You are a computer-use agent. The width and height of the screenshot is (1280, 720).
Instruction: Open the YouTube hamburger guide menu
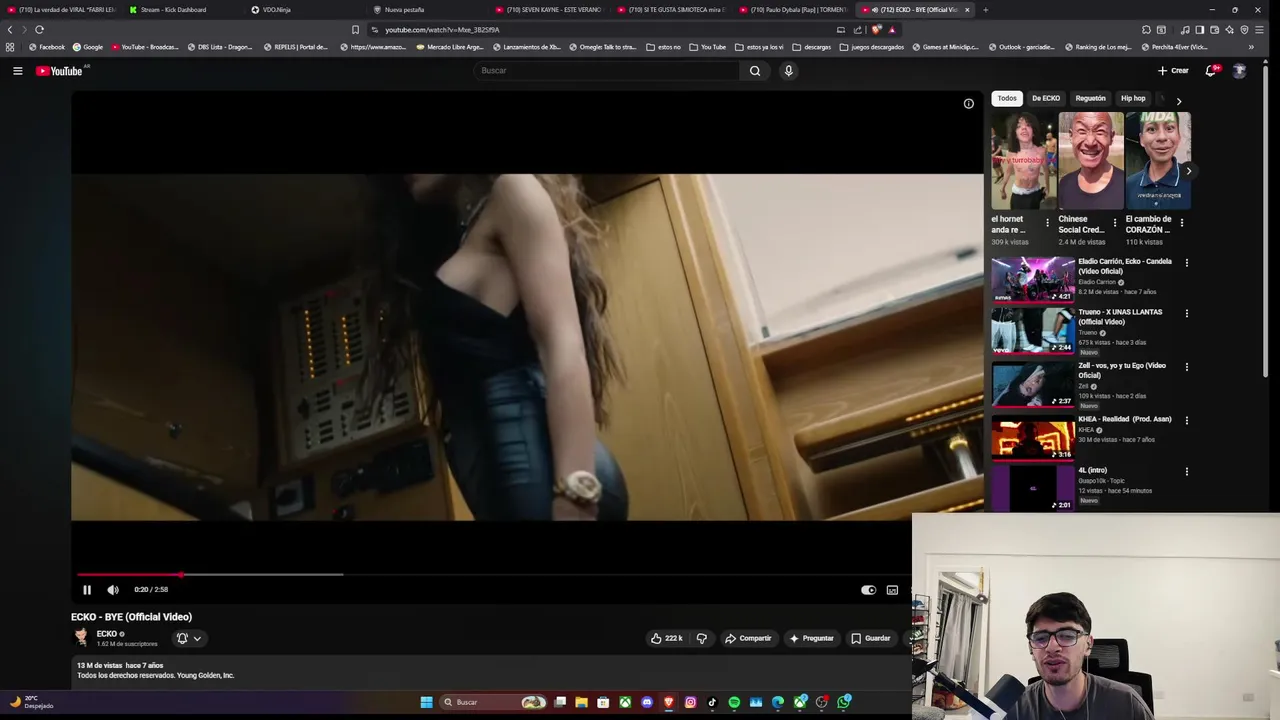17,71
